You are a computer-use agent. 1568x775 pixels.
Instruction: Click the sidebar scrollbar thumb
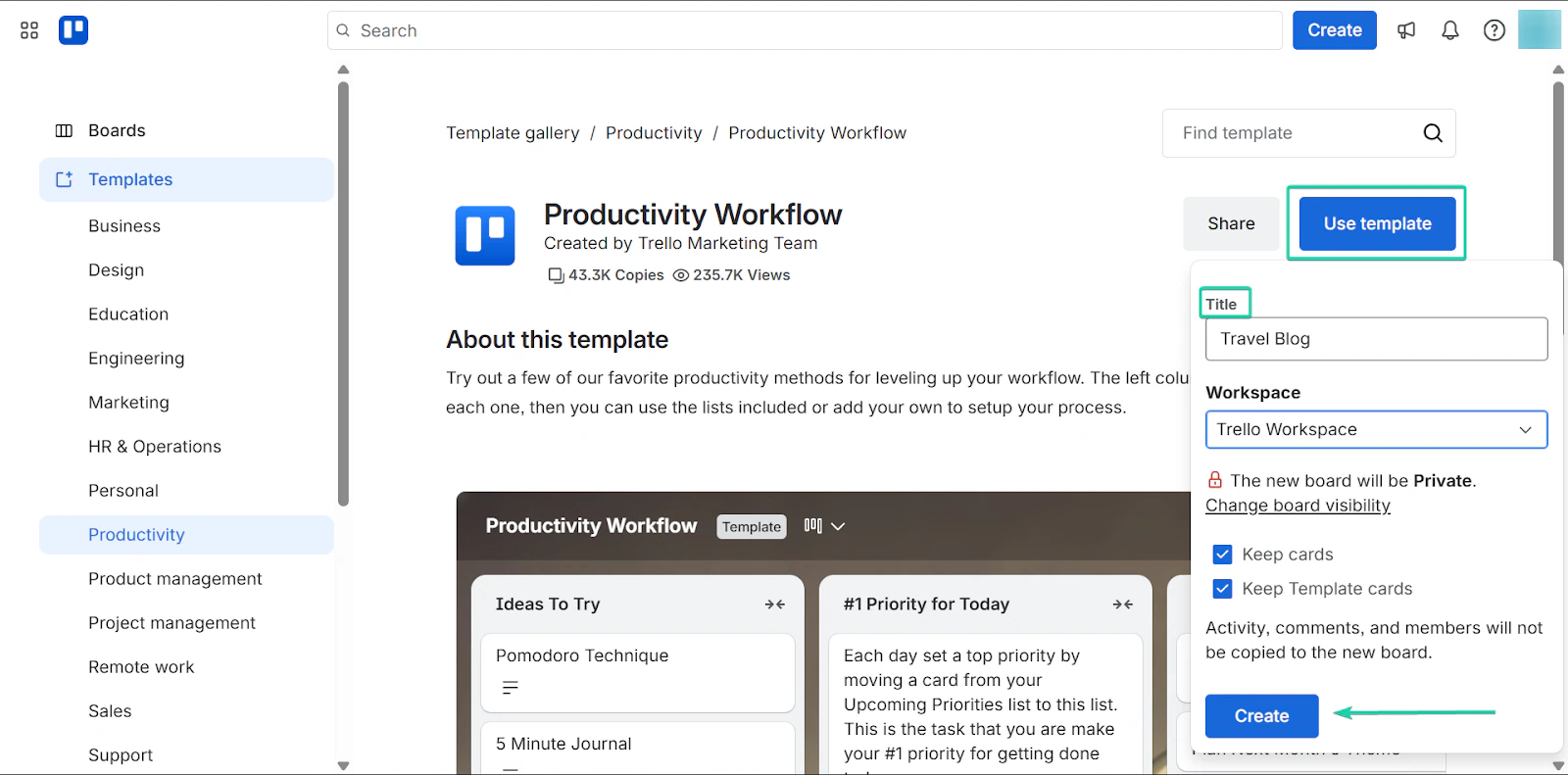(x=343, y=294)
